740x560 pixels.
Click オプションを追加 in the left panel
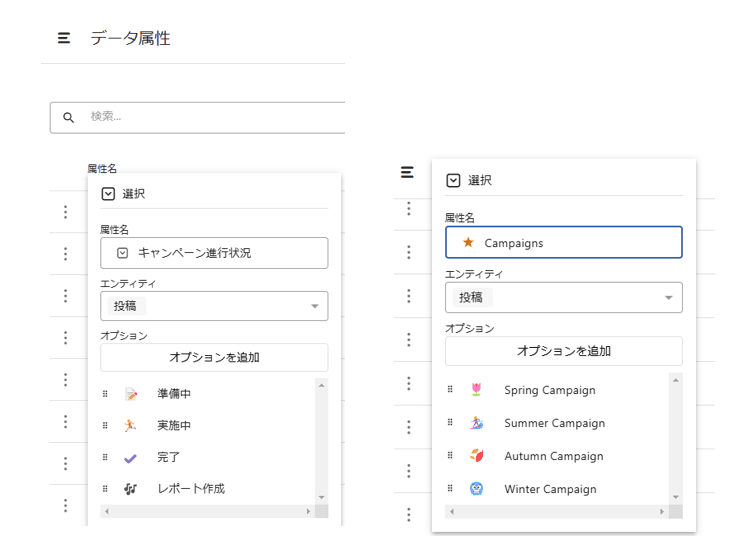(x=214, y=357)
